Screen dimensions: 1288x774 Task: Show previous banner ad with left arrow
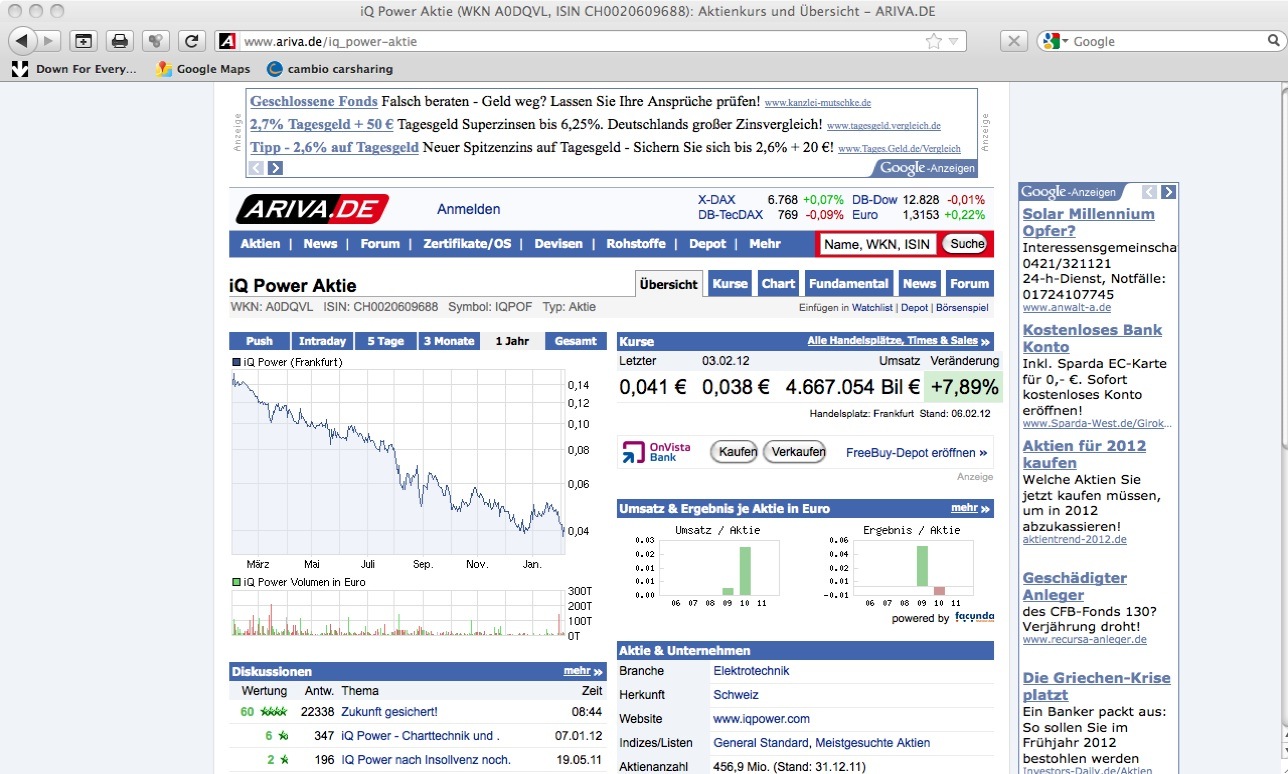tap(257, 168)
